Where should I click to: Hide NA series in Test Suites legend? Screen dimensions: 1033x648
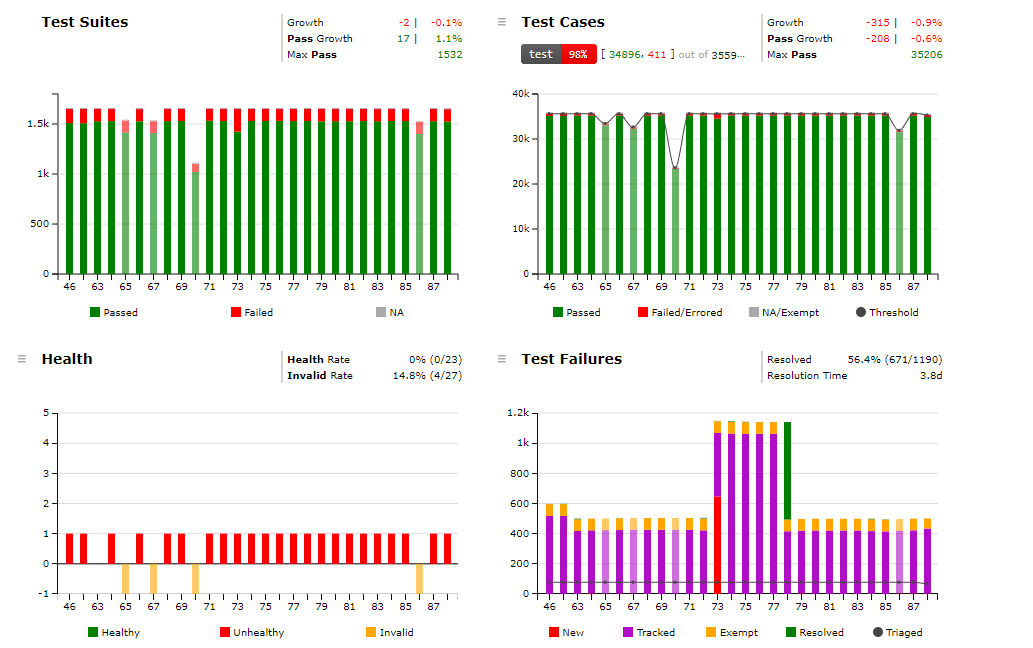point(390,312)
